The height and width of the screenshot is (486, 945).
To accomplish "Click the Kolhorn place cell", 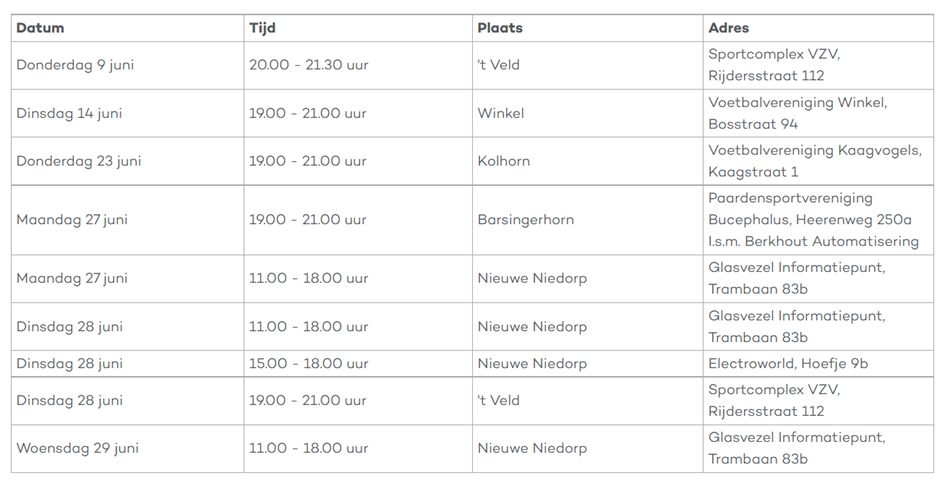I will 504,161.
